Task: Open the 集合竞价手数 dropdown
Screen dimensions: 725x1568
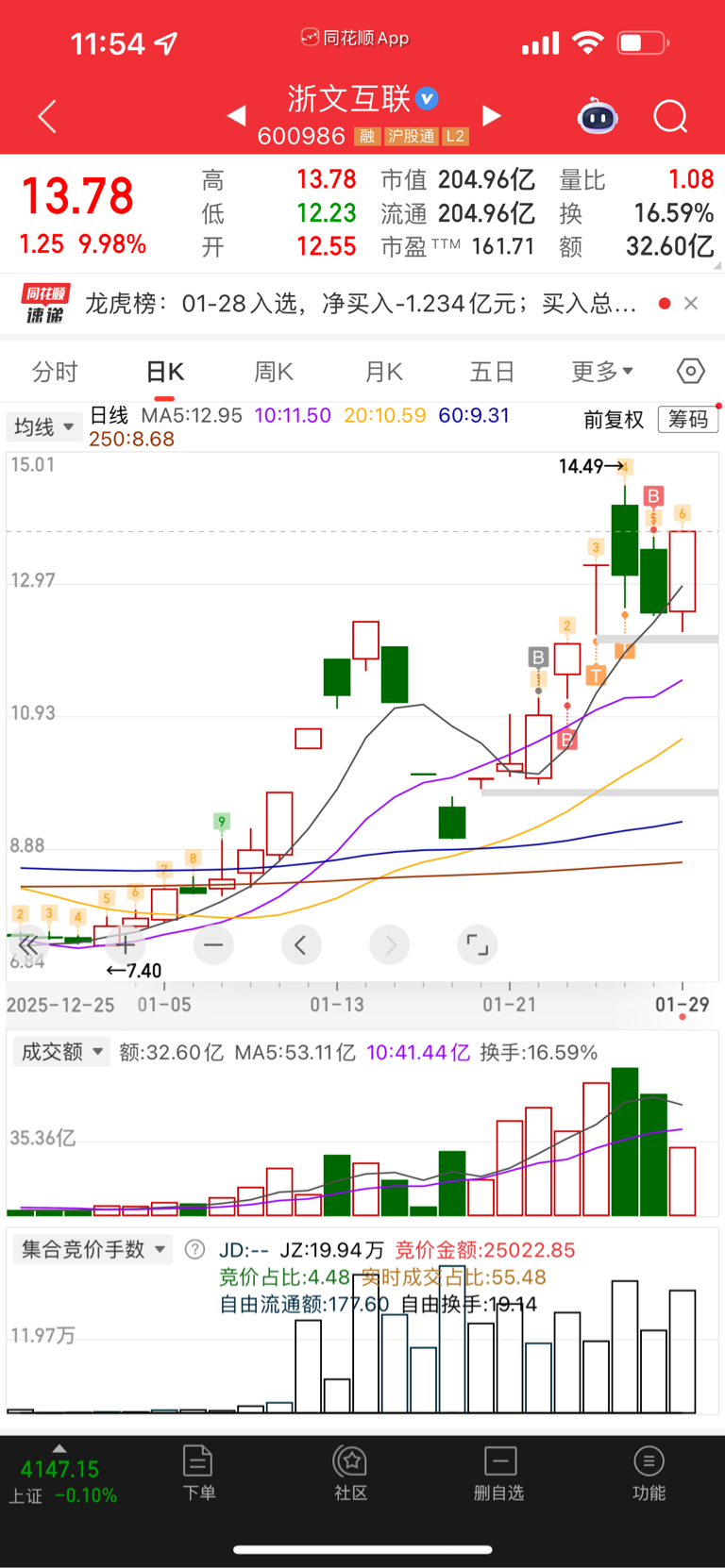Action: (x=93, y=1250)
